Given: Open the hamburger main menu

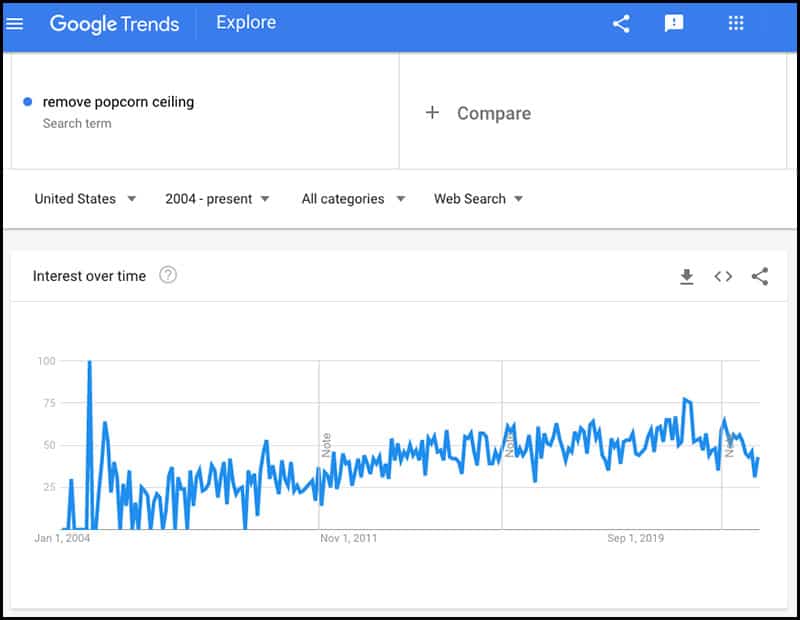Looking at the screenshot, I should coord(14,23).
